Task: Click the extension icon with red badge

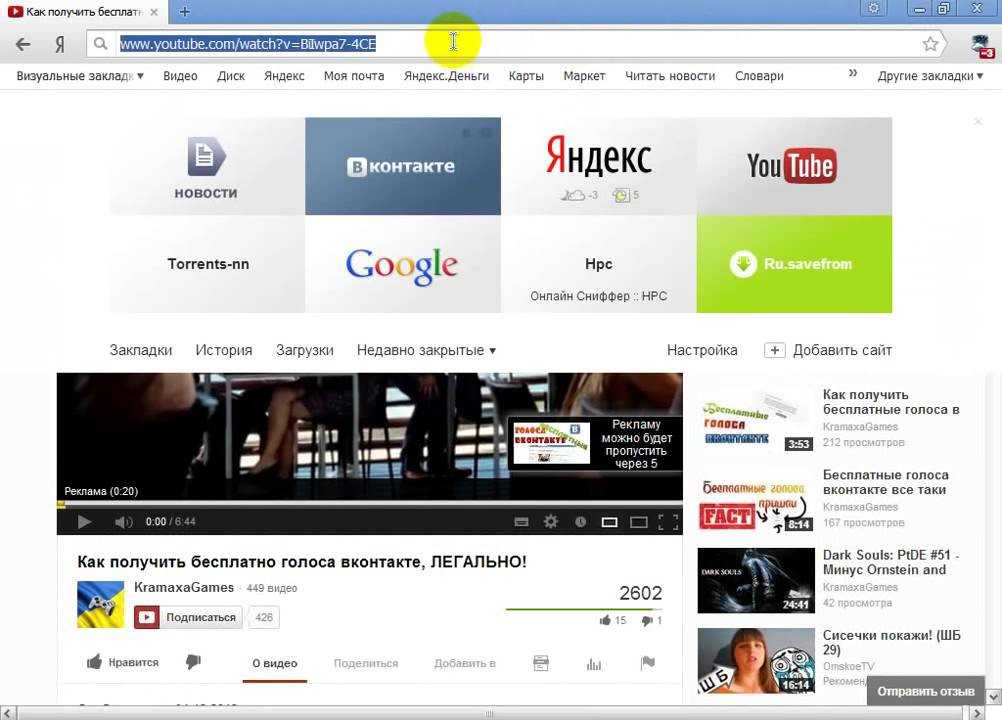Action: pos(981,47)
